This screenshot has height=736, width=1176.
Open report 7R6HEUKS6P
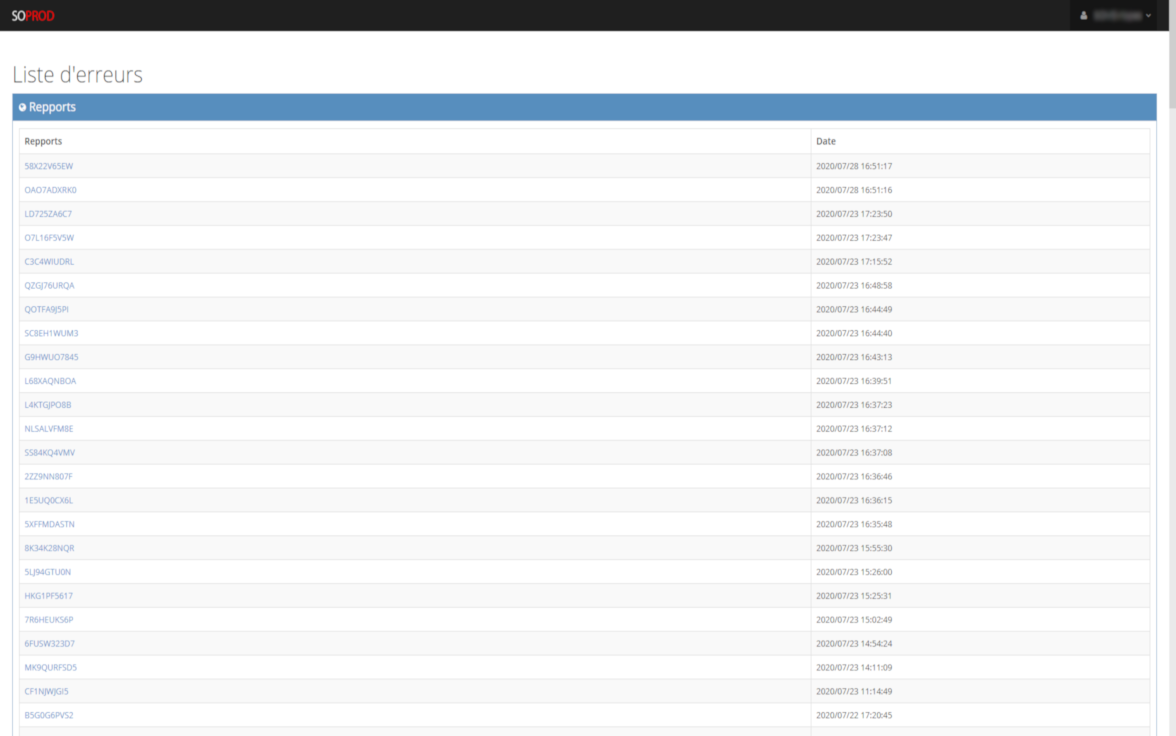click(x=49, y=620)
